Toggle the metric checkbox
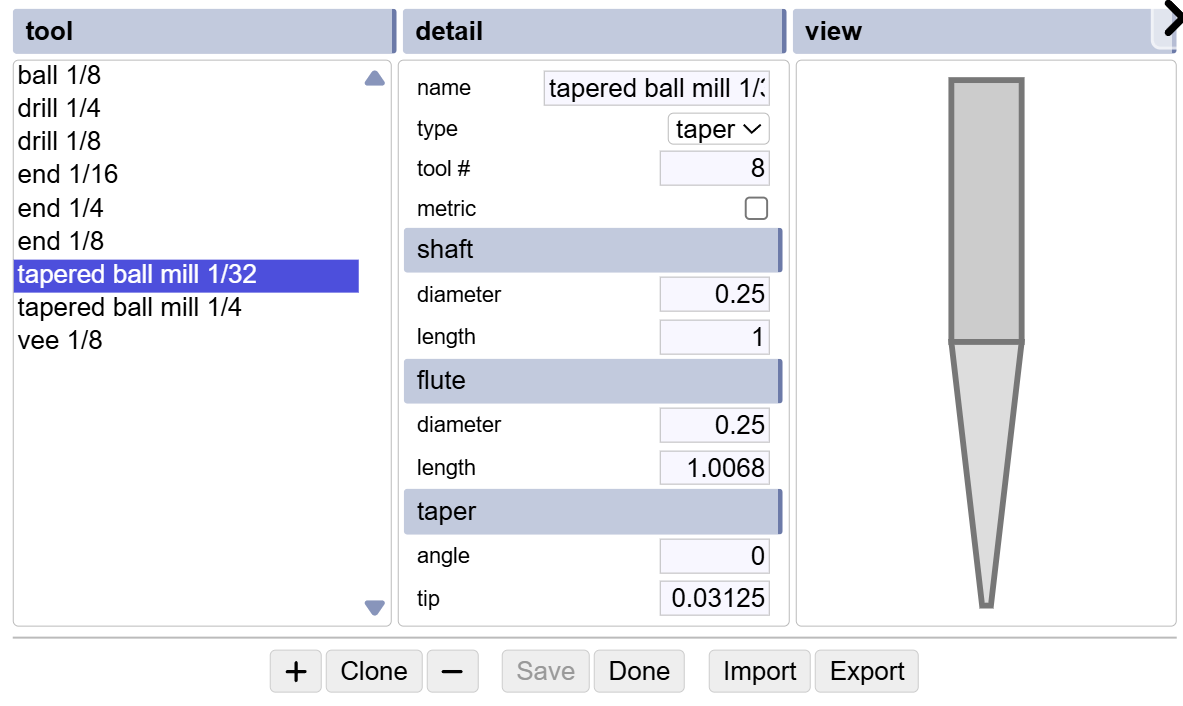The width and height of the screenshot is (1183, 706). [756, 208]
